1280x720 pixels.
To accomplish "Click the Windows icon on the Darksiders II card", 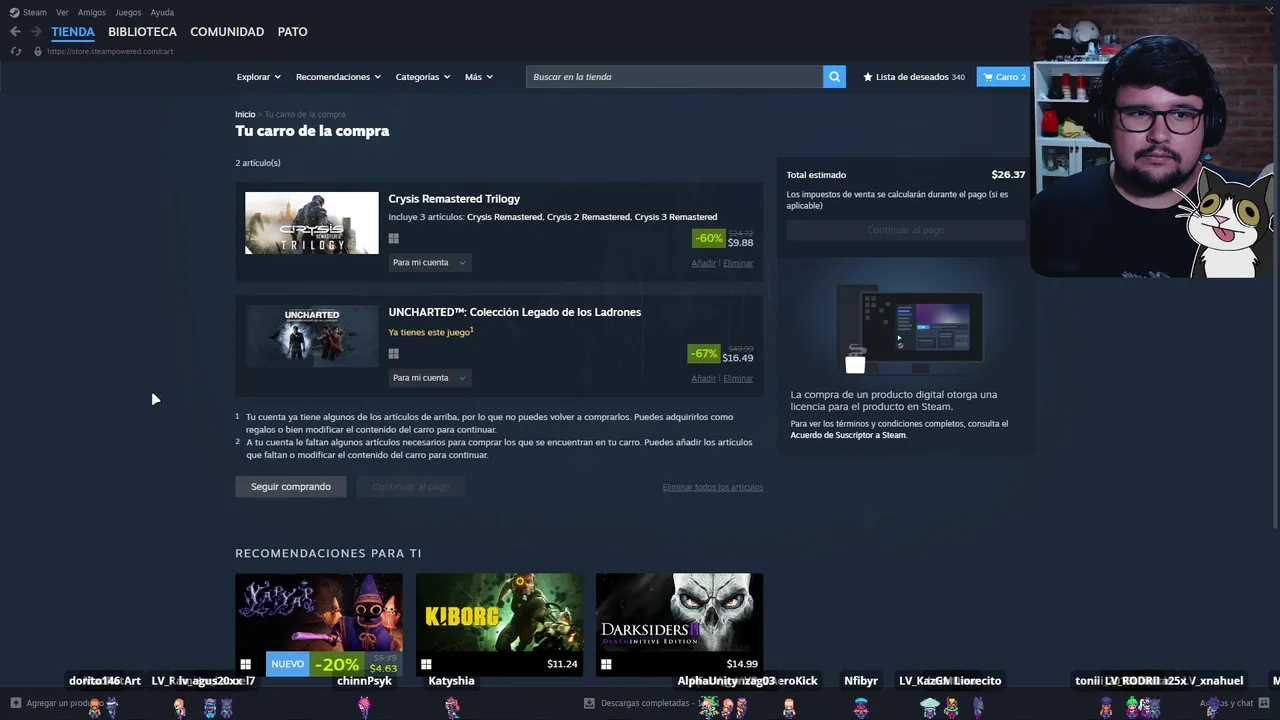I will point(606,664).
